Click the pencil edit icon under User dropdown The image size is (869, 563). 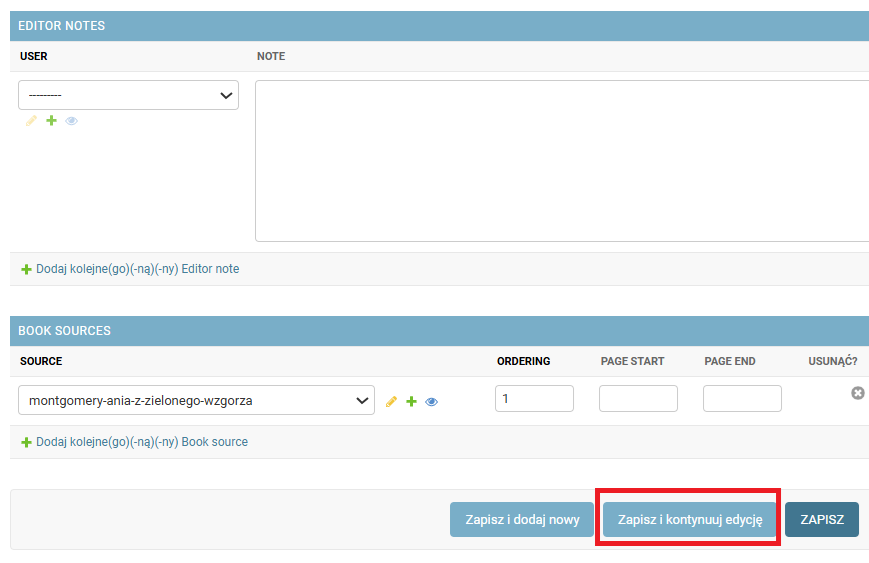pyautogui.click(x=31, y=121)
